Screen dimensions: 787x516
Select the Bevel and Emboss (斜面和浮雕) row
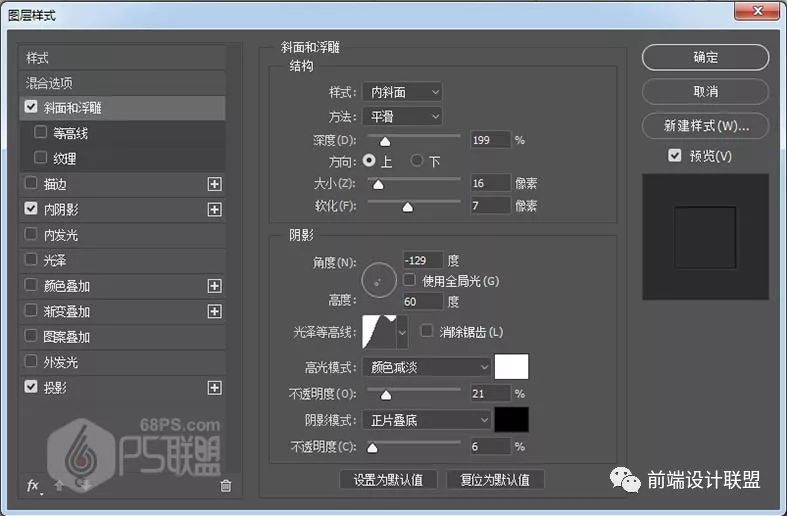[122, 107]
